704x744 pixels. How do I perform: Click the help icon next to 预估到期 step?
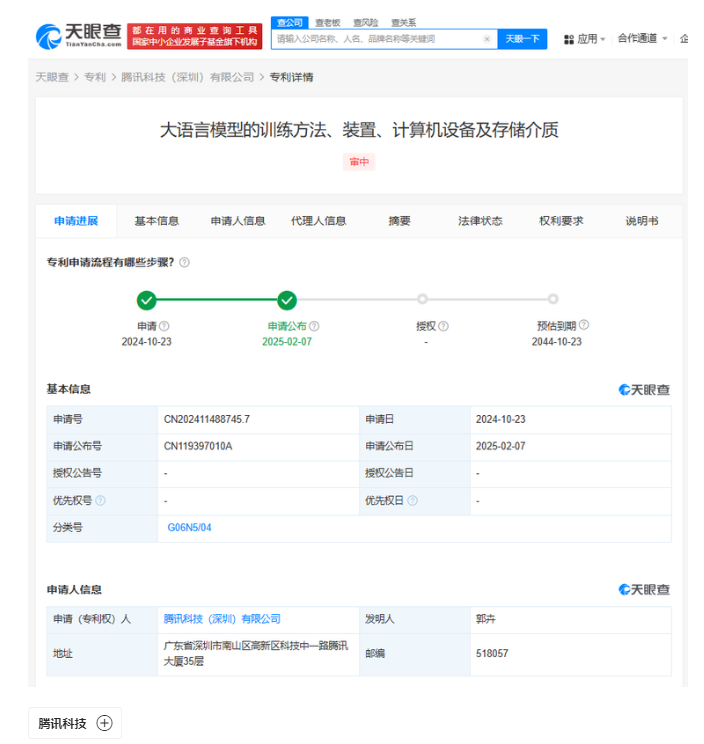point(584,325)
